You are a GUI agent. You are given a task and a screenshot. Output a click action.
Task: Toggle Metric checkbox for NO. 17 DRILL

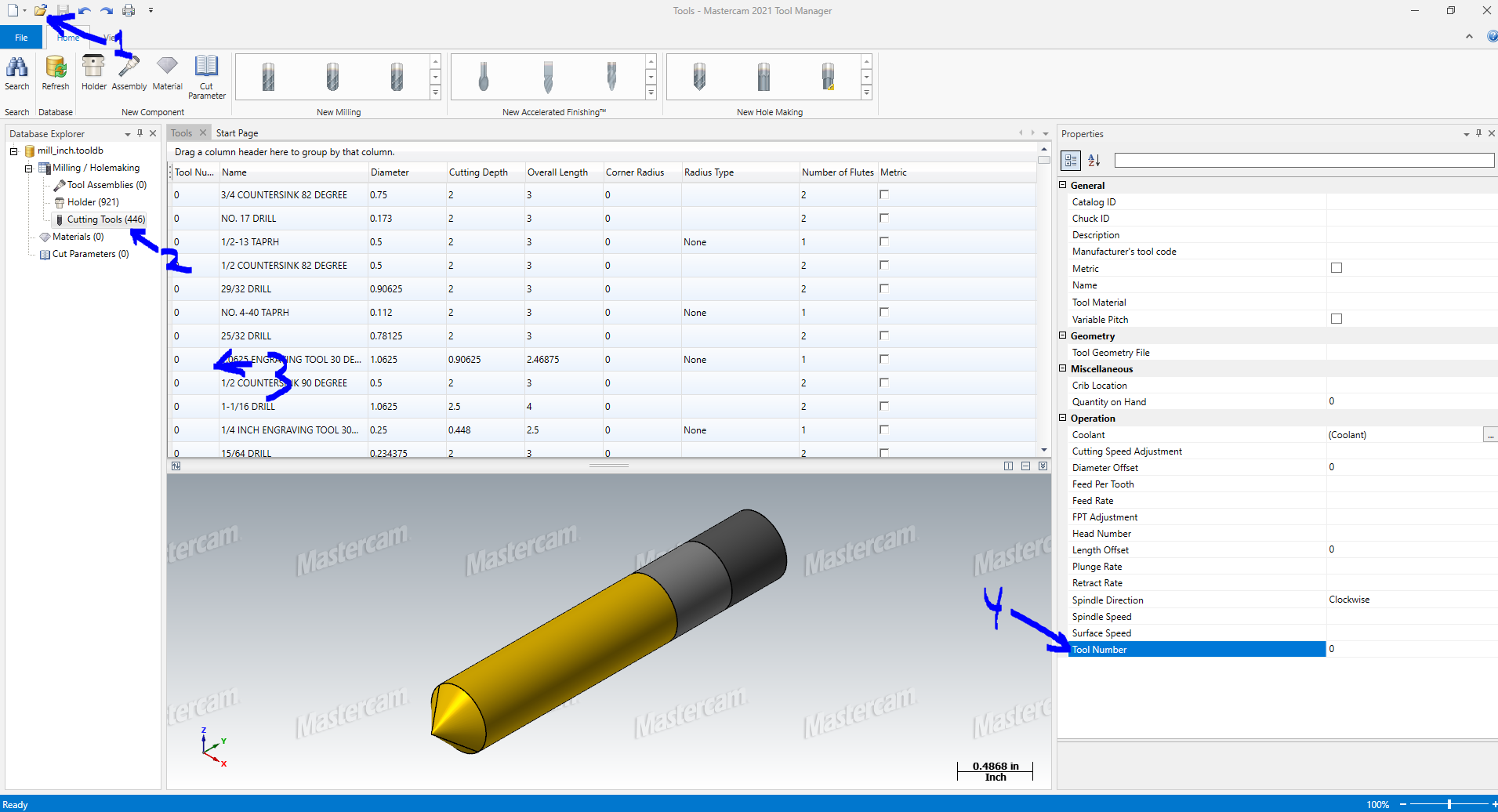[884, 218]
